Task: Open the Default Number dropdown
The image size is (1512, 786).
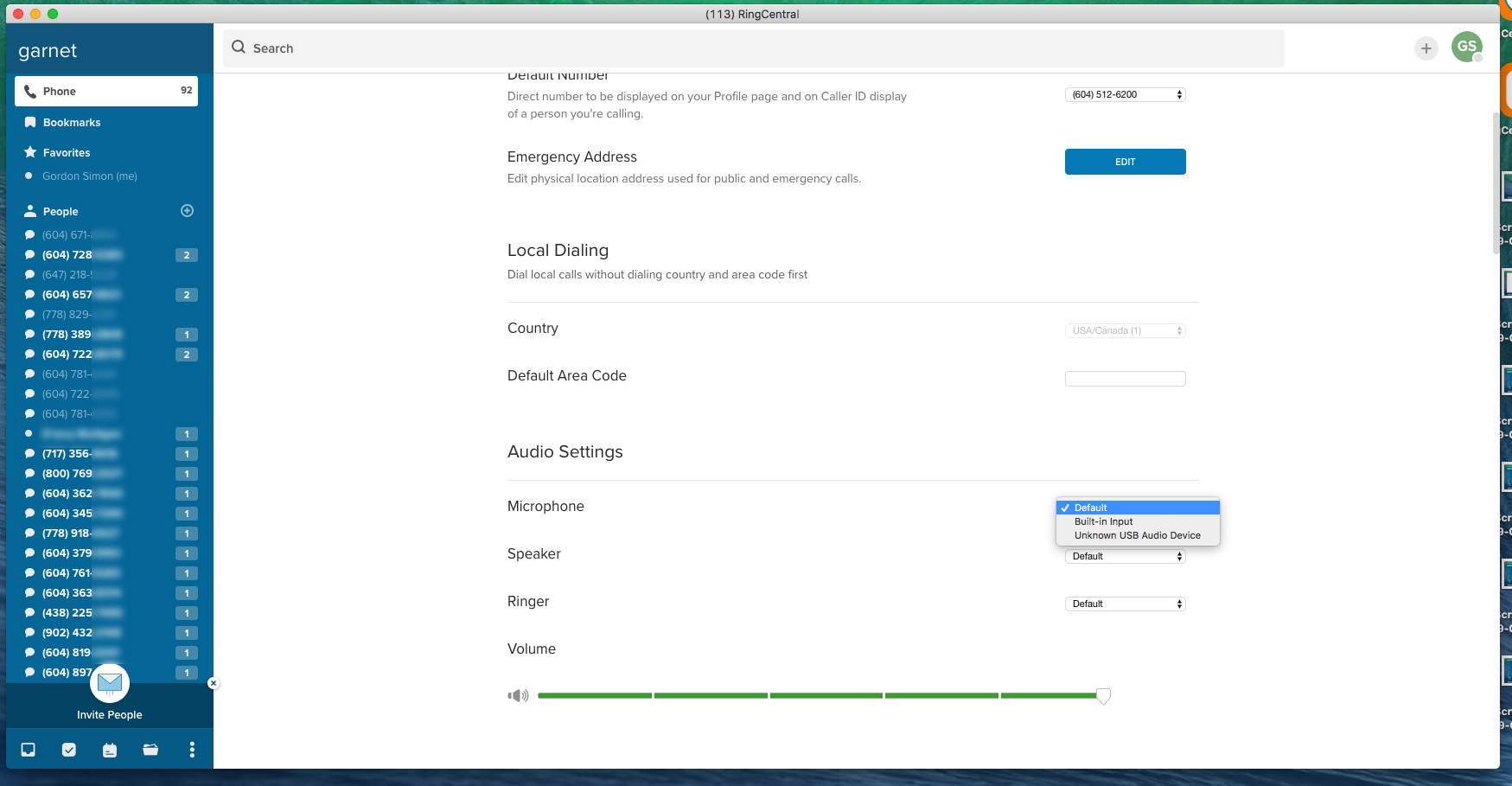Action: (x=1125, y=94)
